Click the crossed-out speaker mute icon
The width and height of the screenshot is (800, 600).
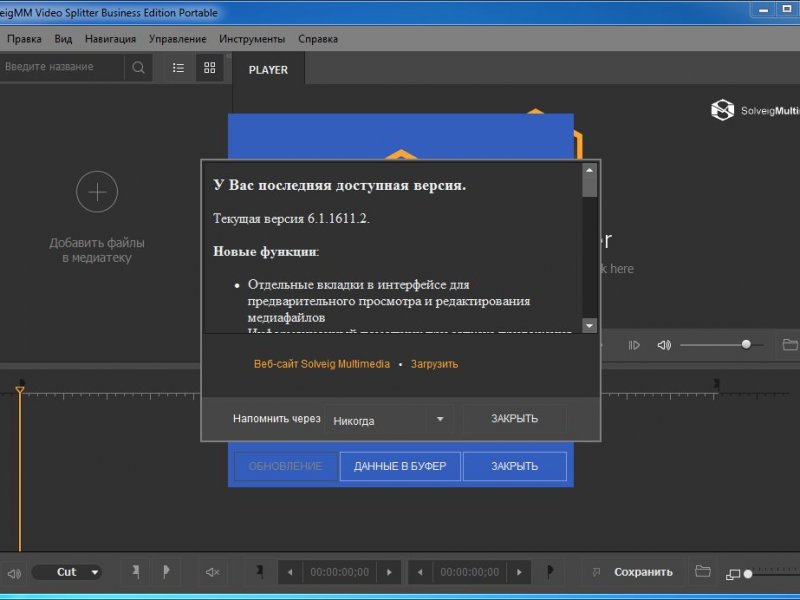point(212,572)
